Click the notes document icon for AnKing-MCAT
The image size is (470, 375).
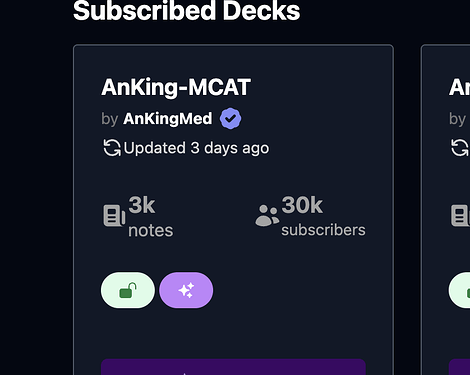pos(114,216)
